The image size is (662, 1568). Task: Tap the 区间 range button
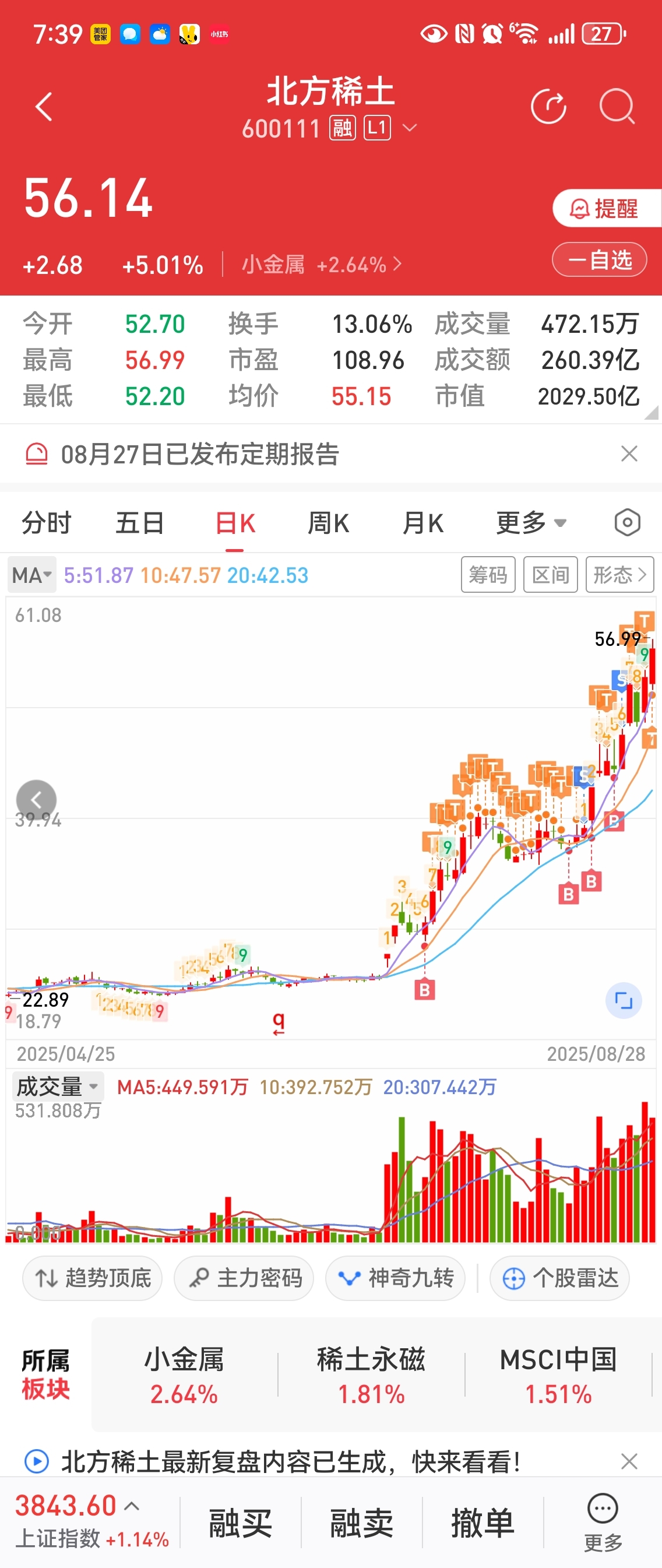pos(551,575)
